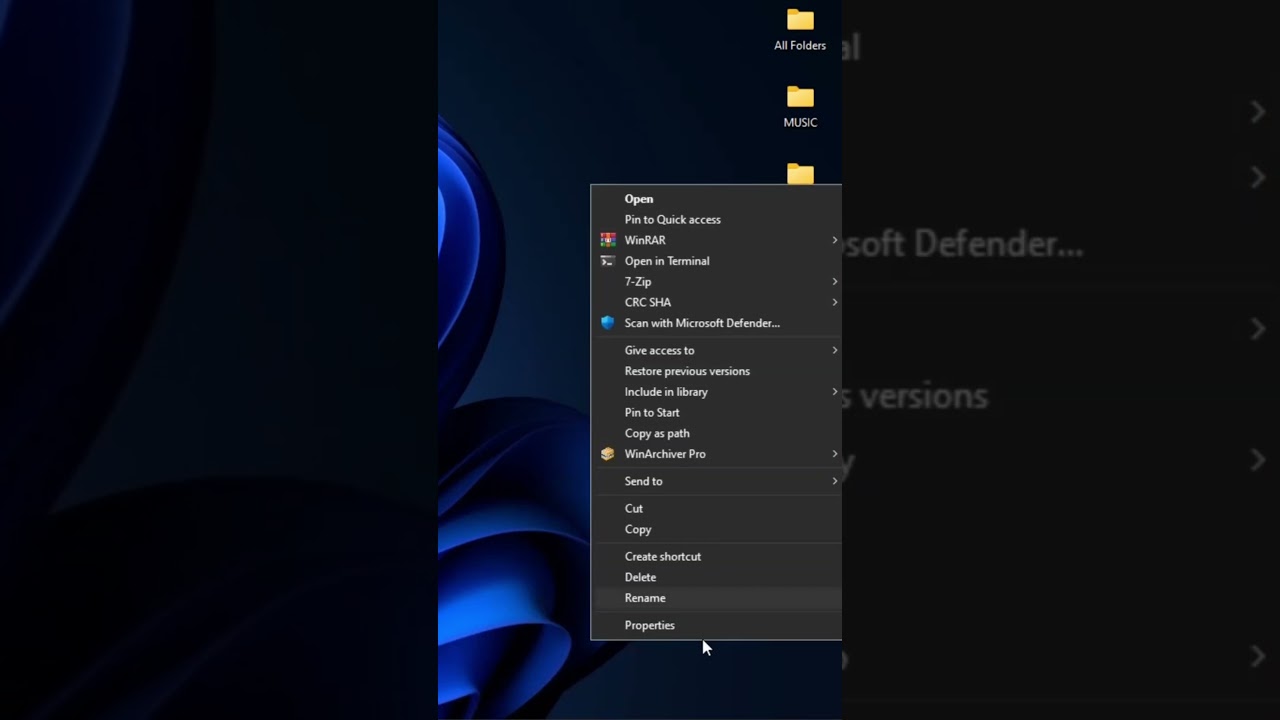Select the All Folders desktop folder icon
1280x720 pixels.
(x=800, y=20)
